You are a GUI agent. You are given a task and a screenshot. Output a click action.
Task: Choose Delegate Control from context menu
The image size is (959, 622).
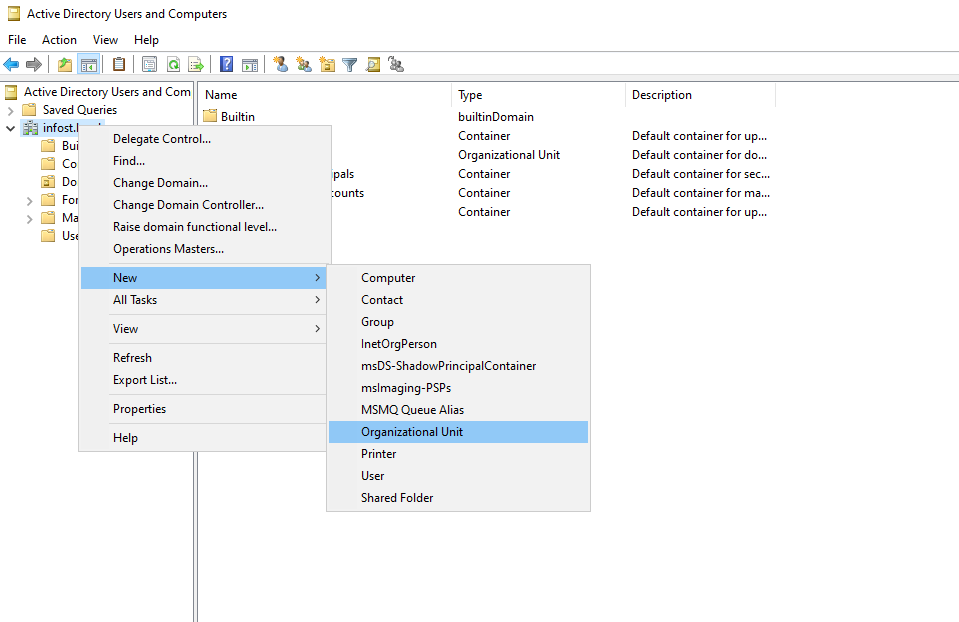206,139
